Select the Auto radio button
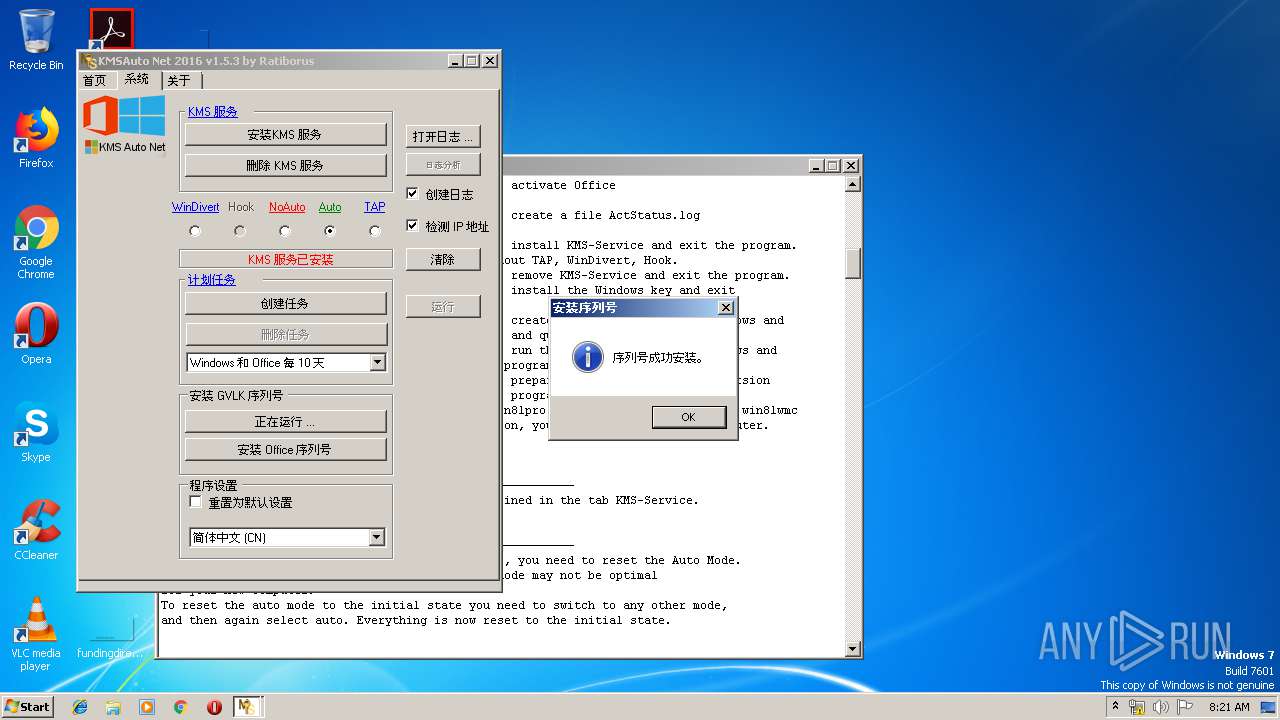The image size is (1280, 720). [x=329, y=231]
